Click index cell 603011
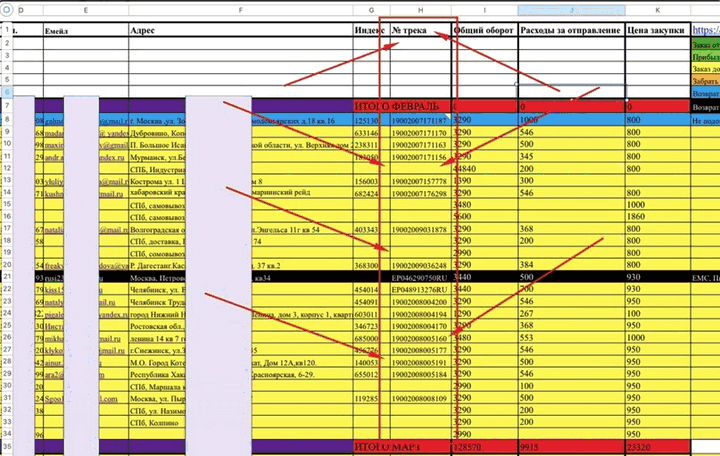This screenshot has width=720, height=456. 371,315
